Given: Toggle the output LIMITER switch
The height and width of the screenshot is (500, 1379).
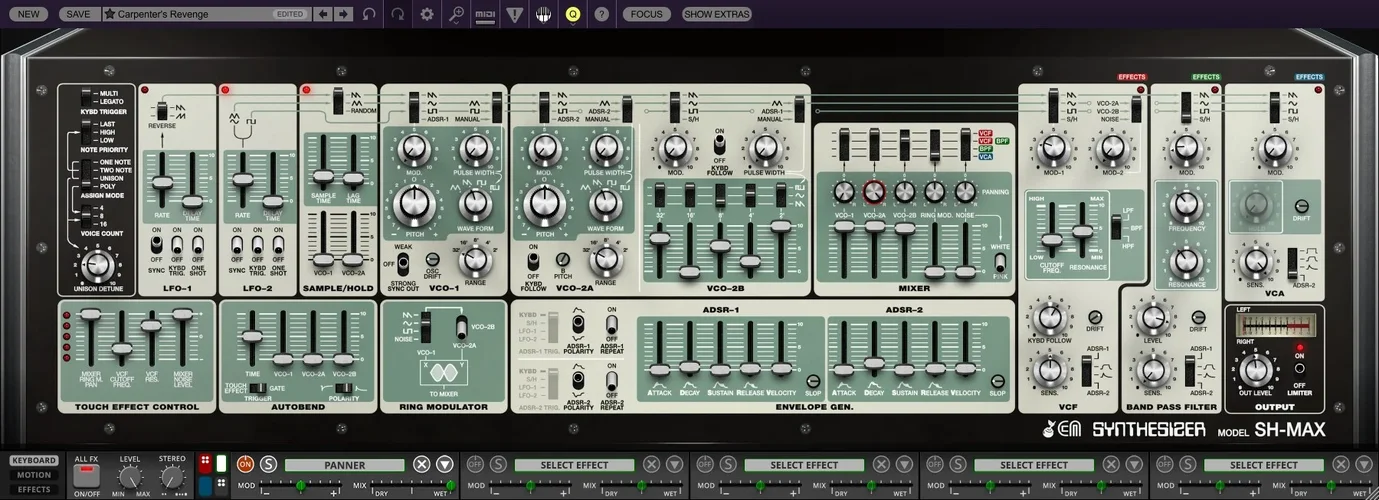Looking at the screenshot, I should [1300, 369].
